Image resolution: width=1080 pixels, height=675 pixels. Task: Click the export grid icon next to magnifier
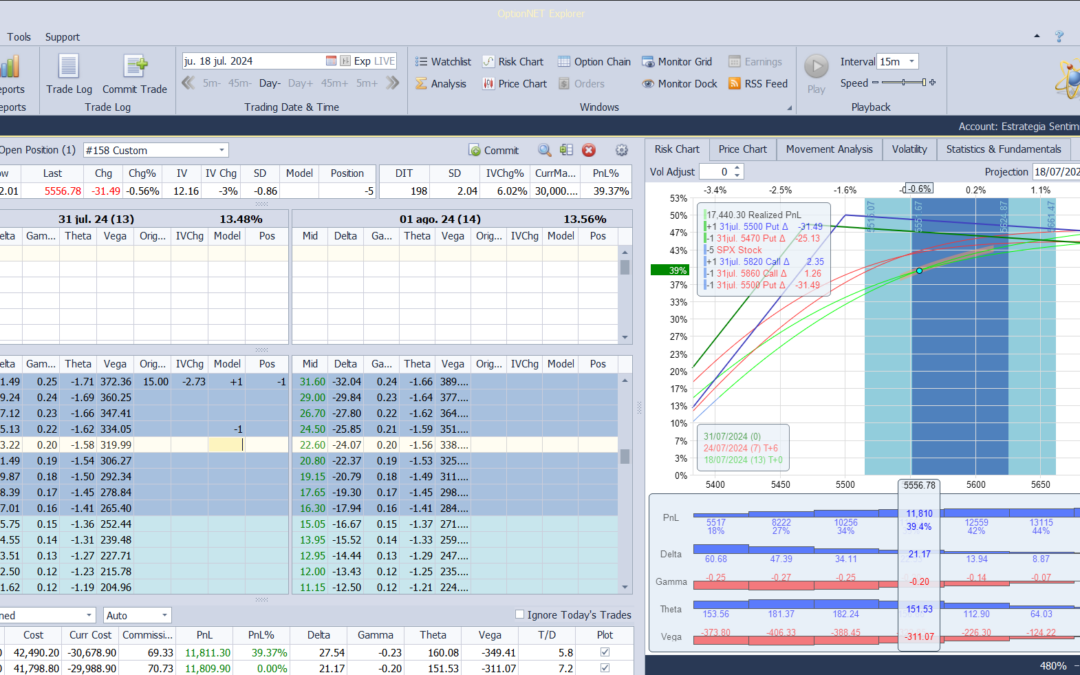pos(566,150)
